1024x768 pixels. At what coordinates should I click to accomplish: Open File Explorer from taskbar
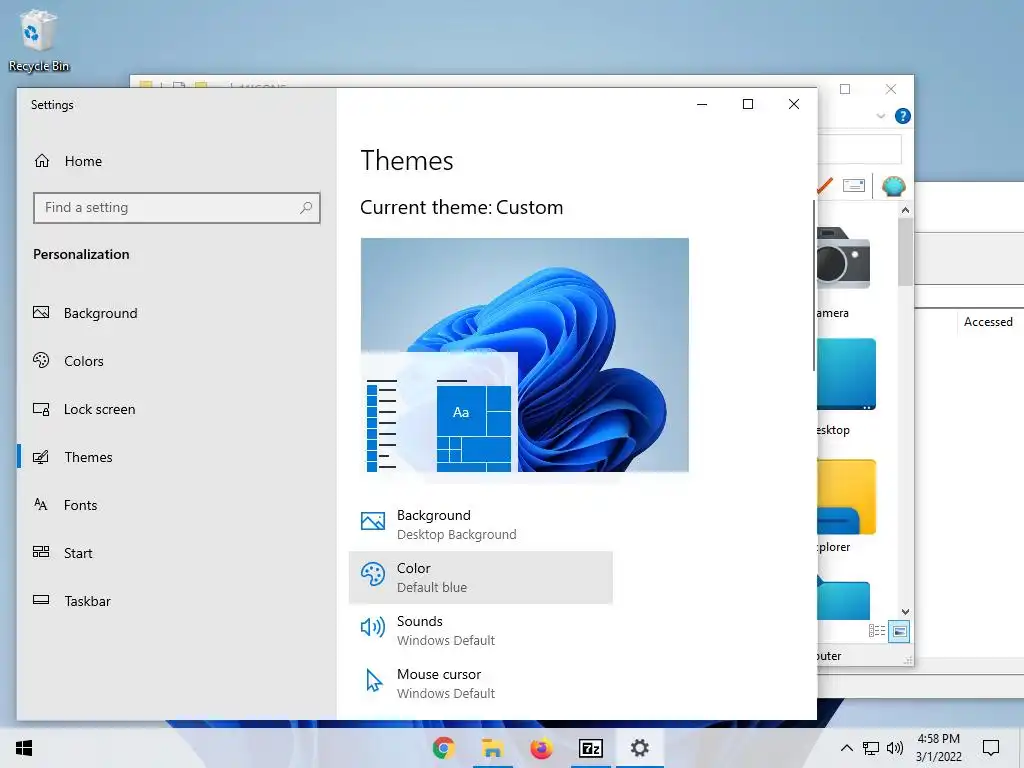[492, 748]
